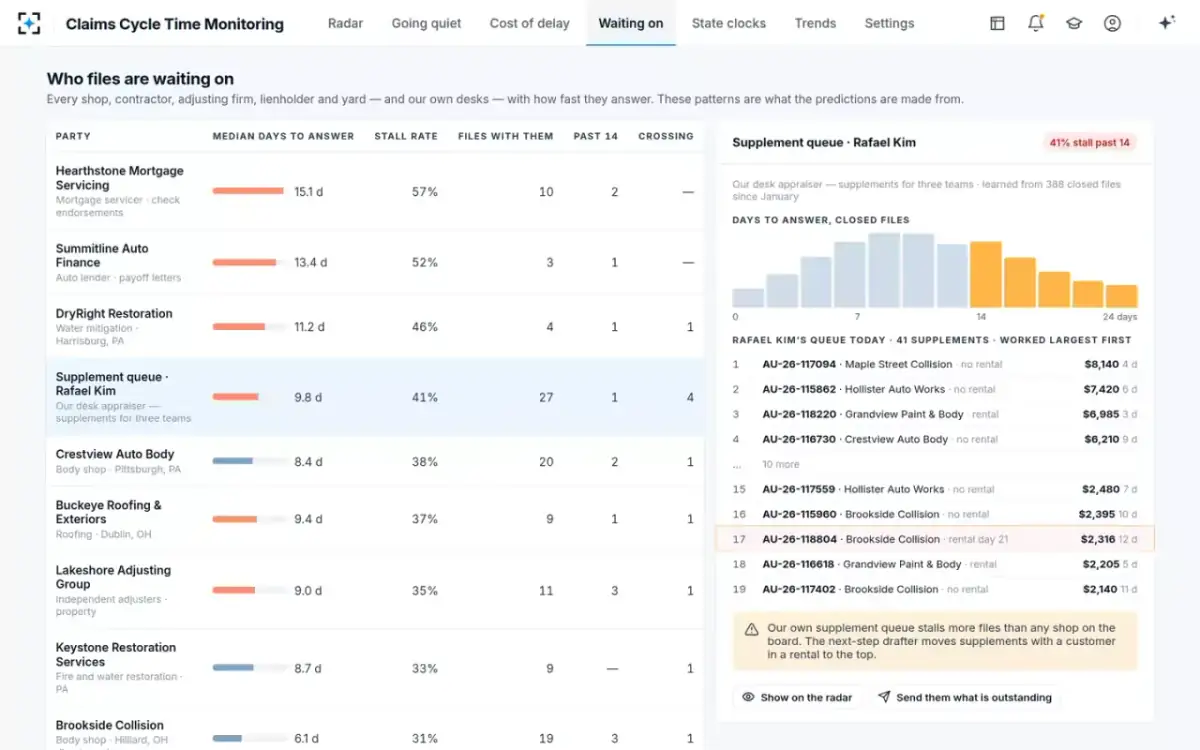This screenshot has width=1200, height=750.
Task: Click the paper plane send icon
Action: coord(884,697)
